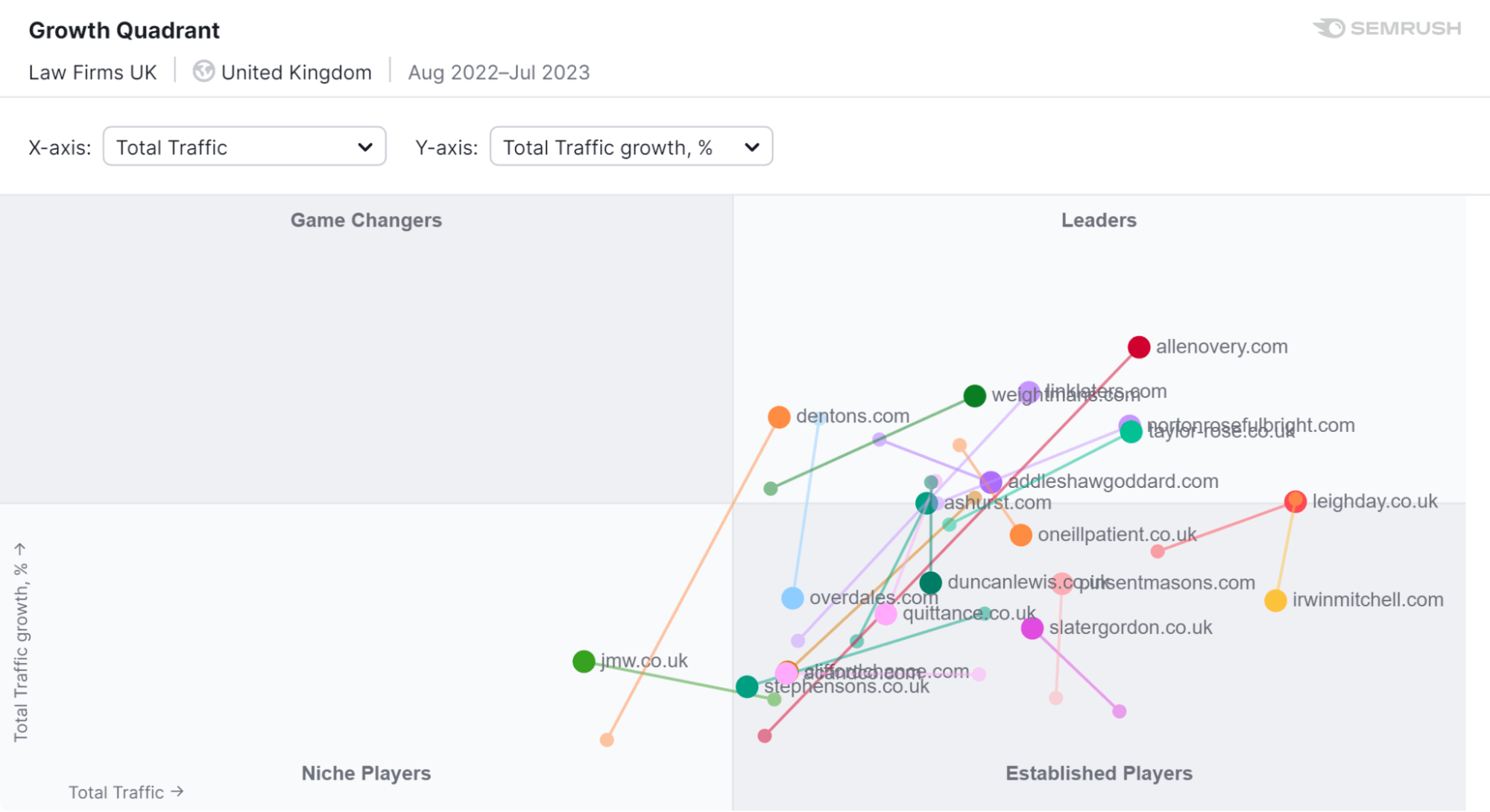This screenshot has width=1490, height=812.
Task: Select the addleshawgoddard.com purple data point
Action: [991, 482]
